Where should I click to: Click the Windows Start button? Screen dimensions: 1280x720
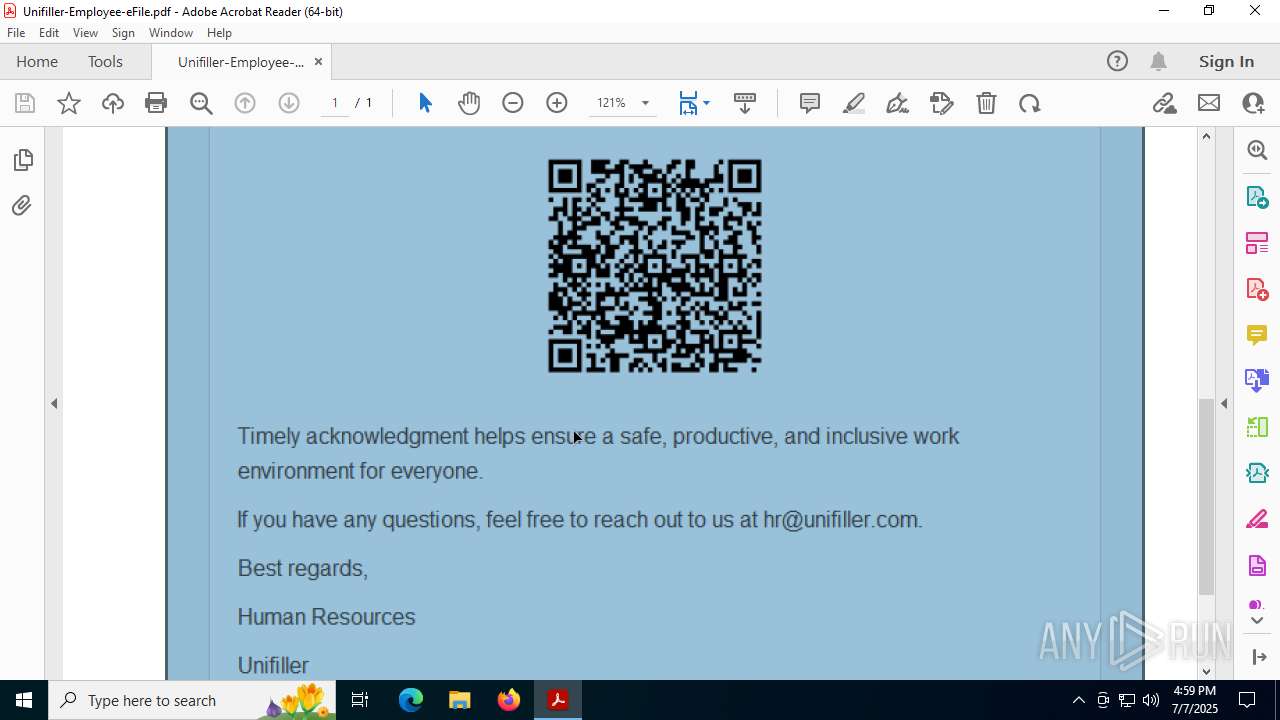24,700
